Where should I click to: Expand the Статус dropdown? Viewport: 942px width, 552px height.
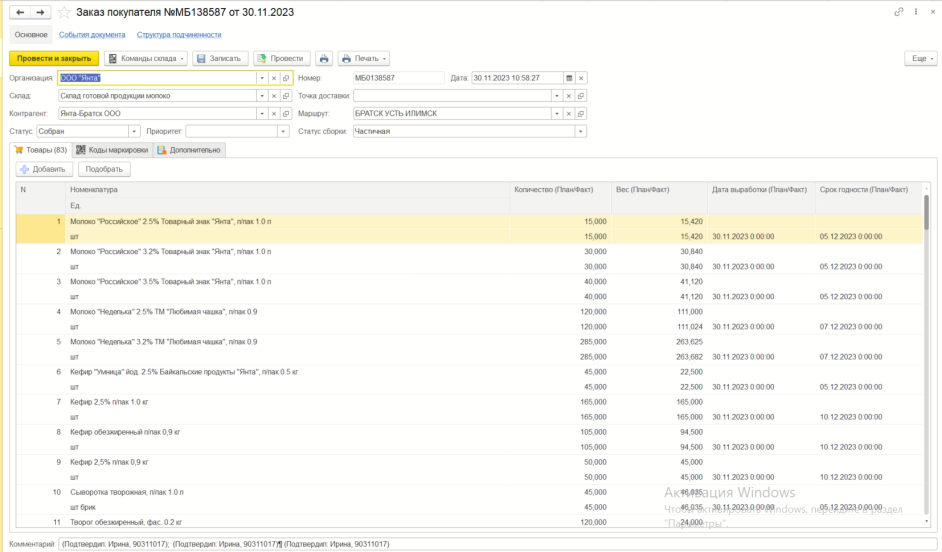(134, 132)
